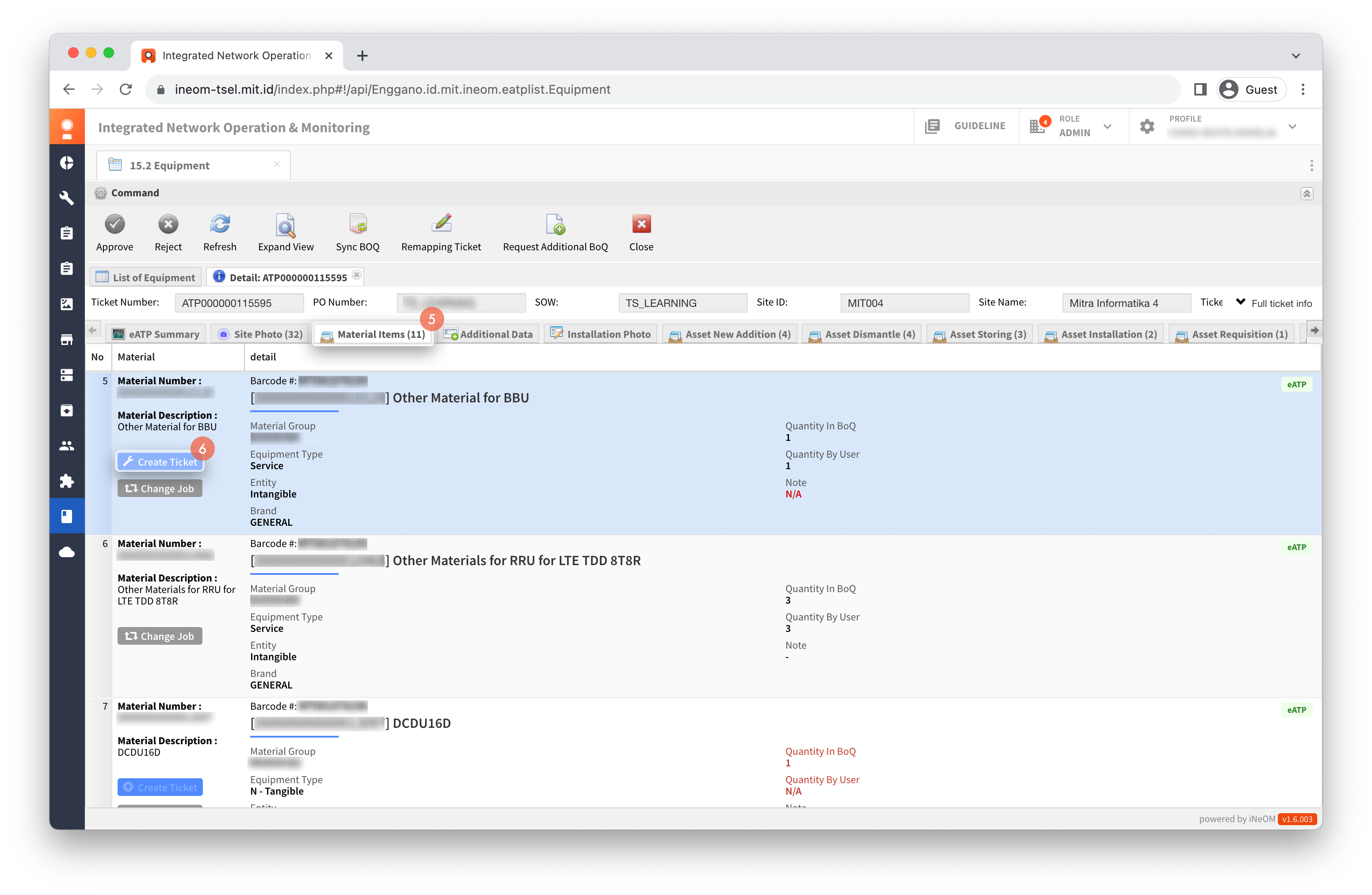This screenshot has width=1372, height=895.
Task: Select Material Items (11) tab
Action: click(x=373, y=334)
